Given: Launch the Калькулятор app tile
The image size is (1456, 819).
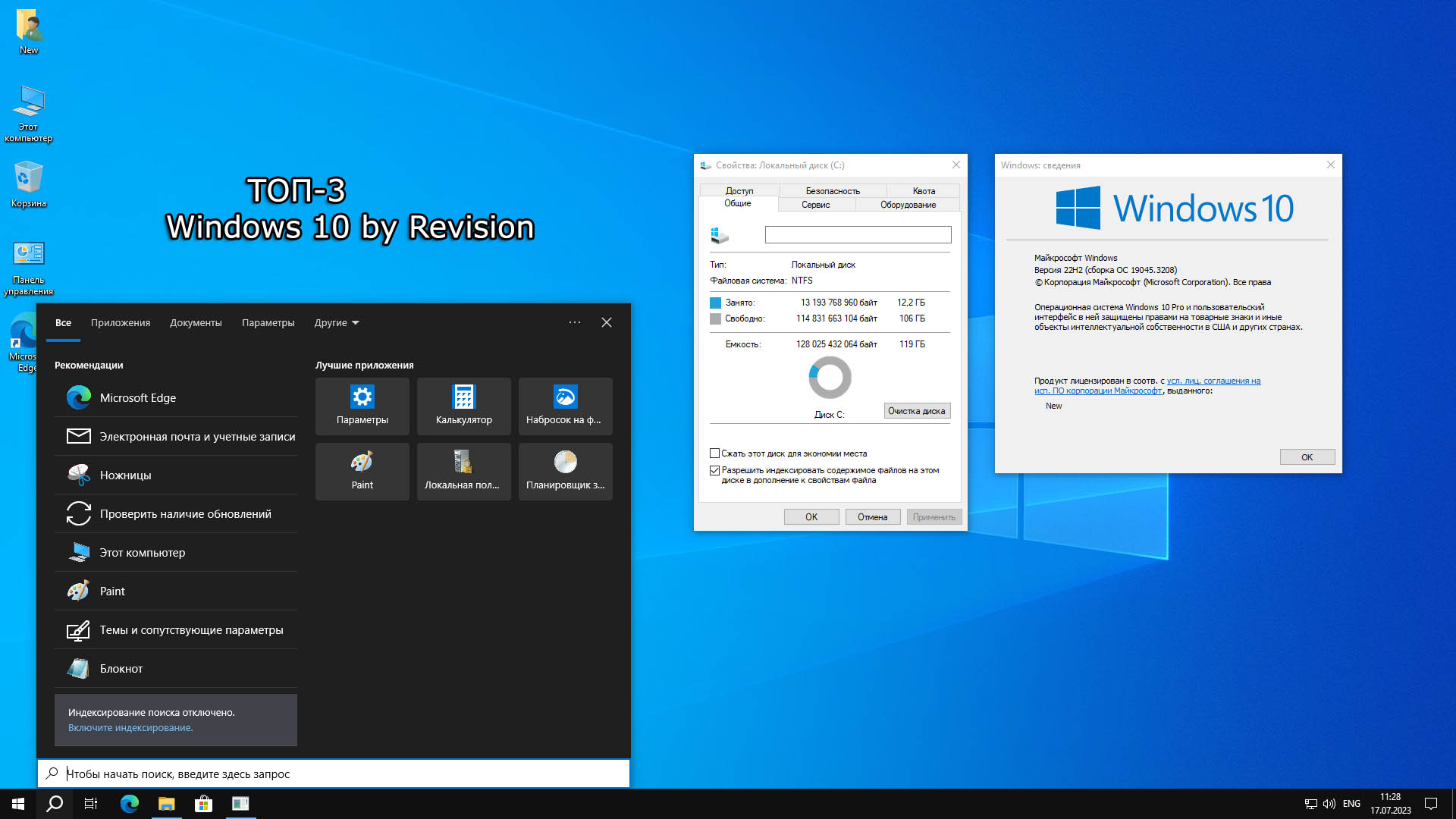Looking at the screenshot, I should 463,406.
